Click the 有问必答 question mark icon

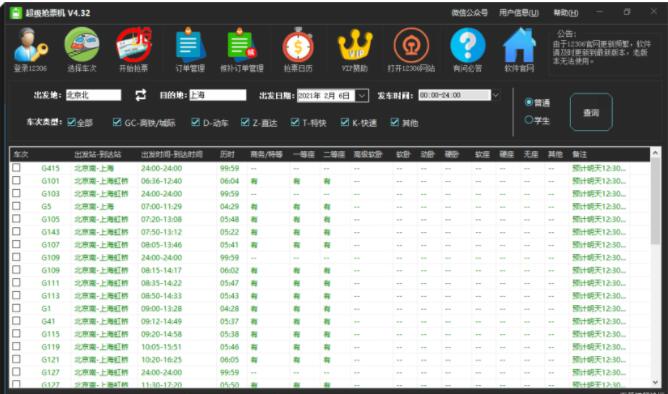point(467,49)
